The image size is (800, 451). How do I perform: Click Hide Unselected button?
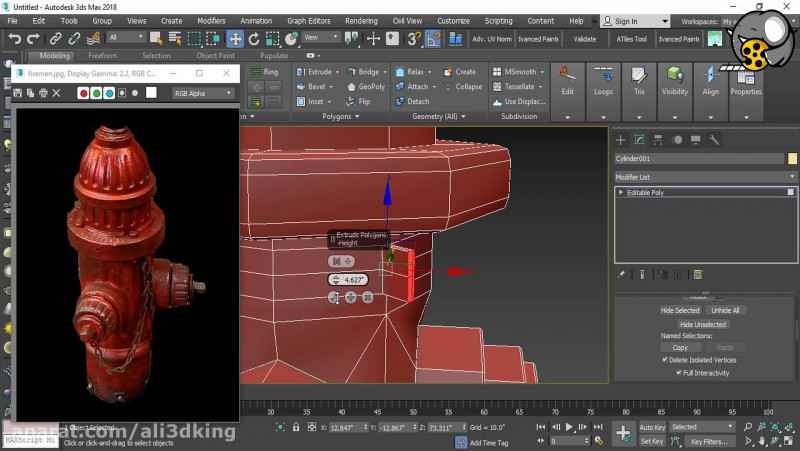click(703, 324)
